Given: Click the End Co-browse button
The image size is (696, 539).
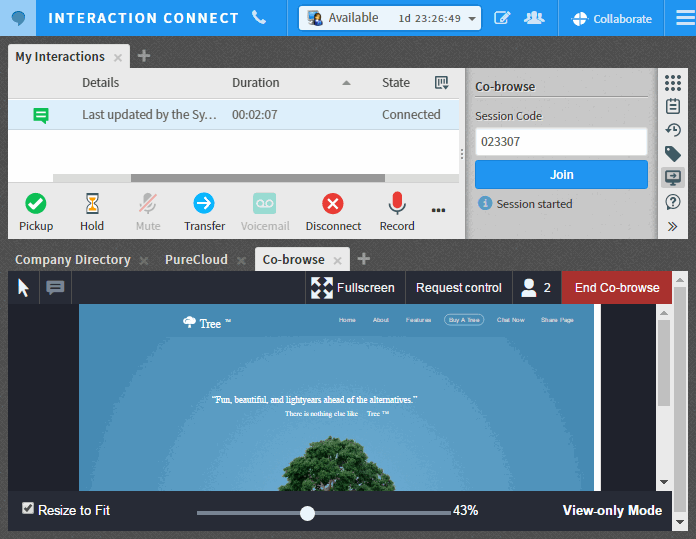Looking at the screenshot, I should (x=617, y=288).
